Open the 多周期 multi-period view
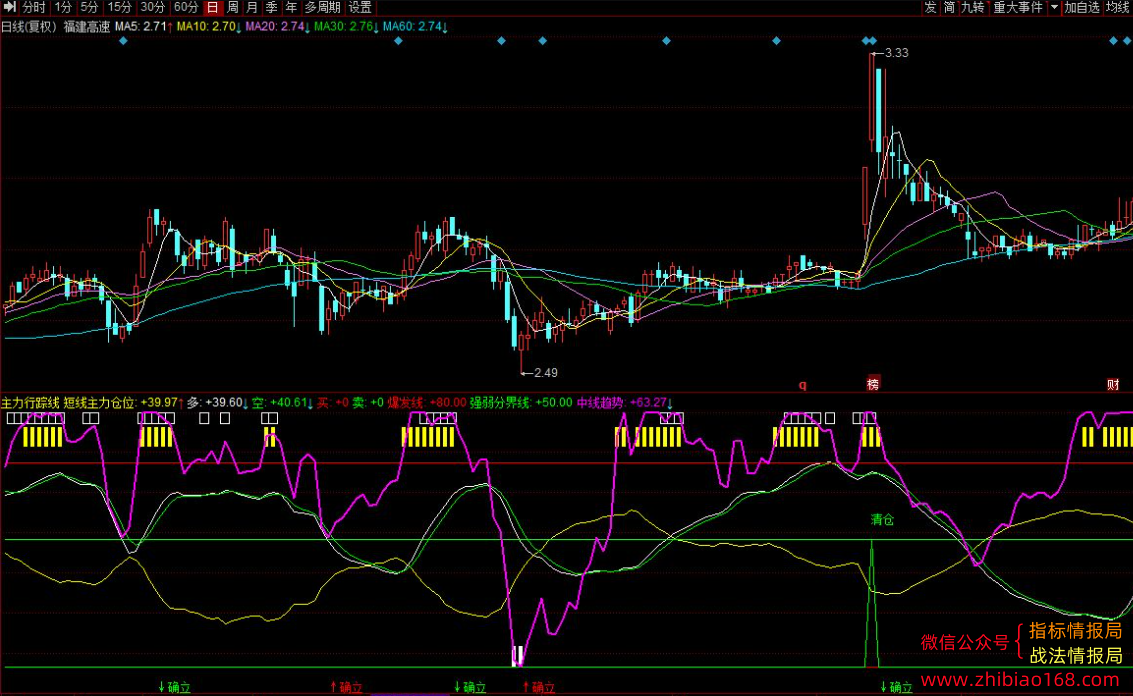Image resolution: width=1133 pixels, height=696 pixels. (x=322, y=7)
